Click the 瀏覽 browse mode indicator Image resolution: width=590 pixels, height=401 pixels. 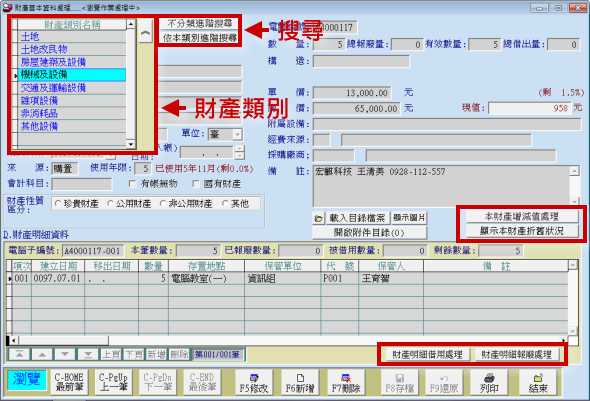point(26,380)
